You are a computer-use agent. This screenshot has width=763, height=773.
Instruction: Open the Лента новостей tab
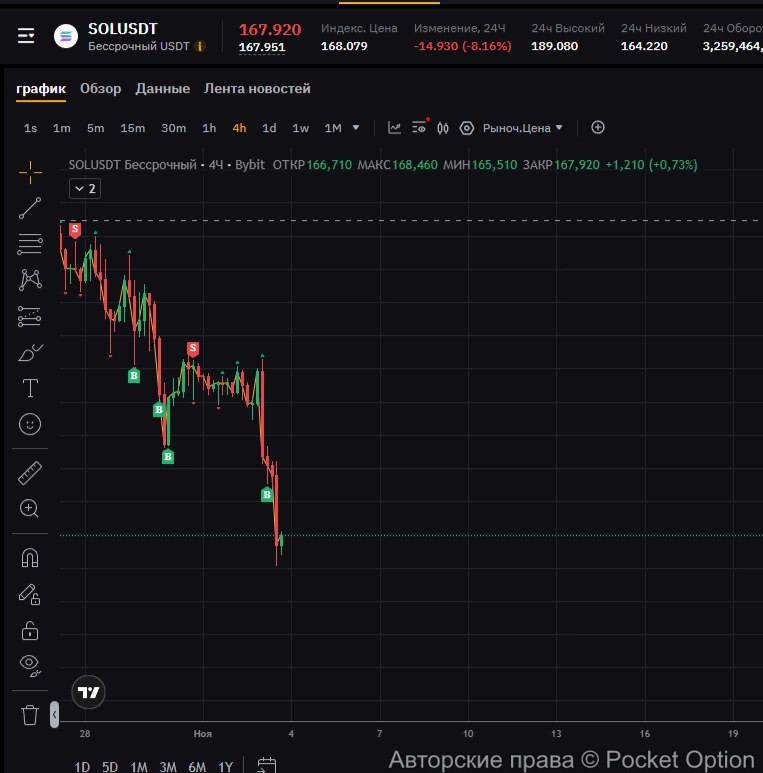[257, 89]
